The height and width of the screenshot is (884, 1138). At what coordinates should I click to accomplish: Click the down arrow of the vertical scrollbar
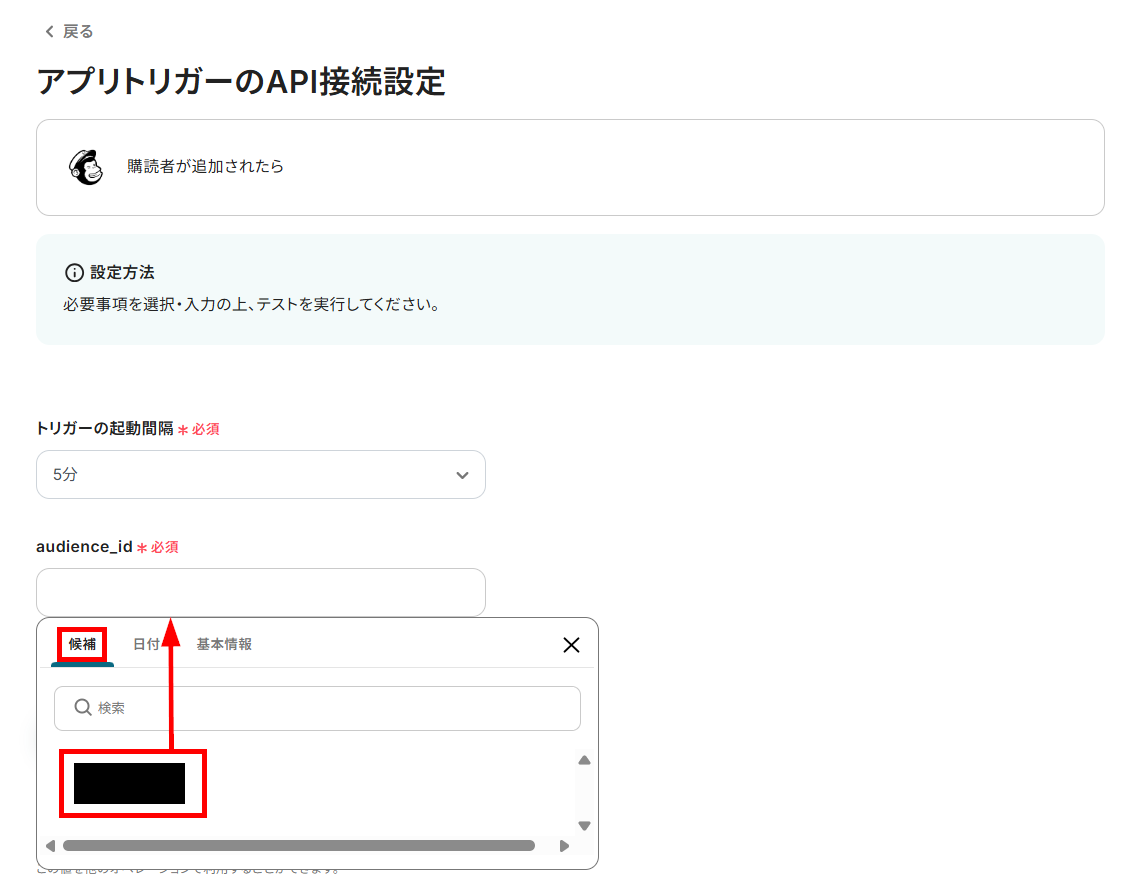click(x=584, y=826)
